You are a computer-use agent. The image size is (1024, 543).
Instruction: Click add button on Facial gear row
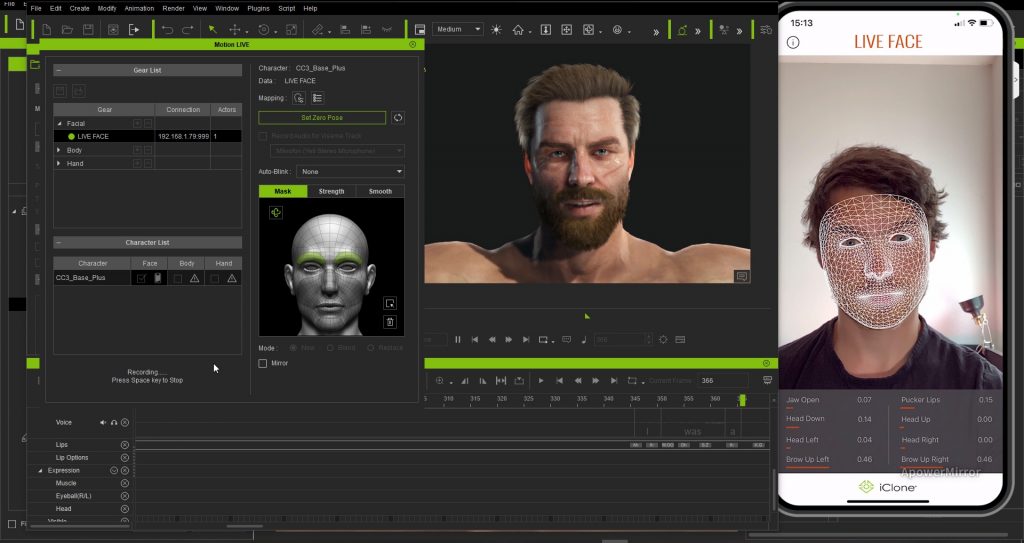click(x=137, y=123)
